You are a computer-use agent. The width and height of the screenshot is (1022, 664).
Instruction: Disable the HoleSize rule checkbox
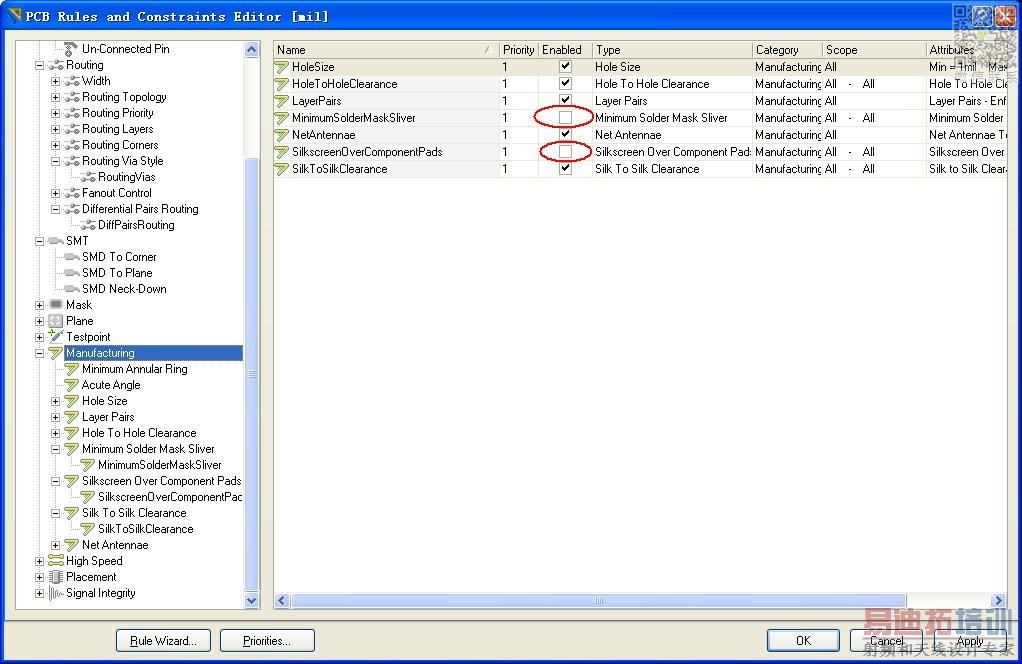pos(565,66)
